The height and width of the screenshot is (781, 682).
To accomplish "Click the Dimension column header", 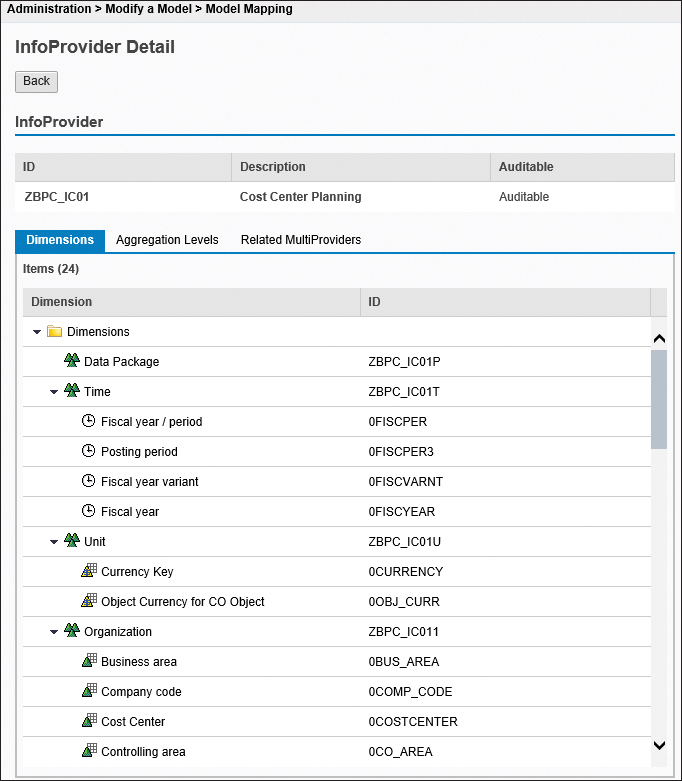I will click(x=191, y=302).
